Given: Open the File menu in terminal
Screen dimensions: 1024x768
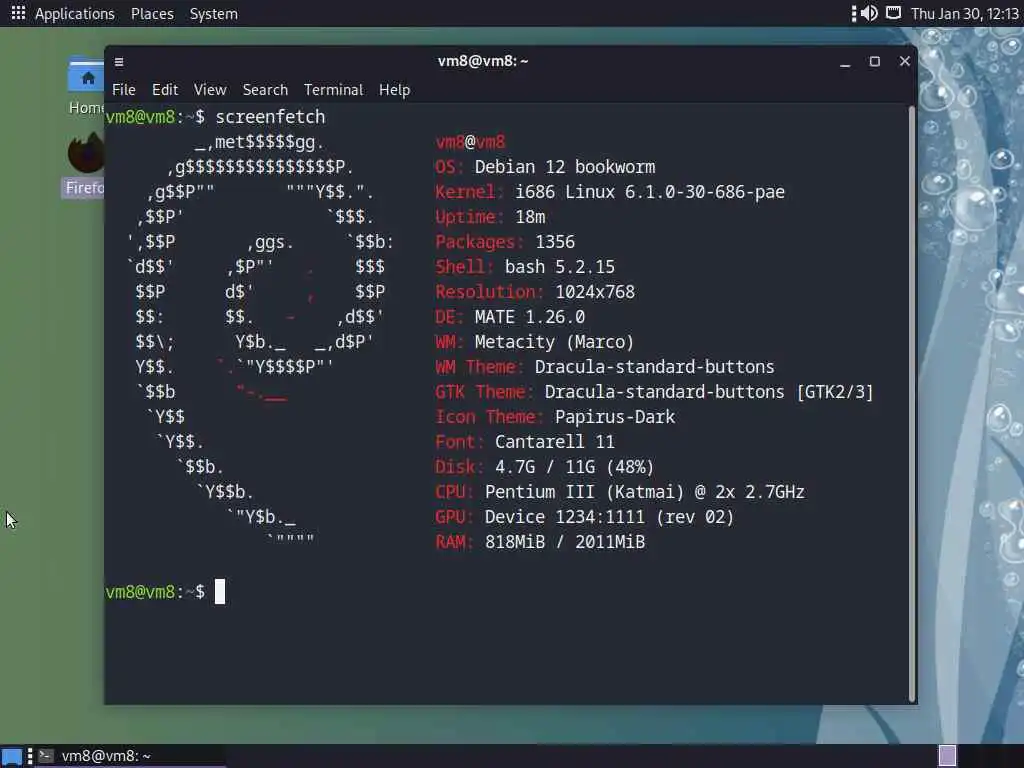Looking at the screenshot, I should [123, 89].
